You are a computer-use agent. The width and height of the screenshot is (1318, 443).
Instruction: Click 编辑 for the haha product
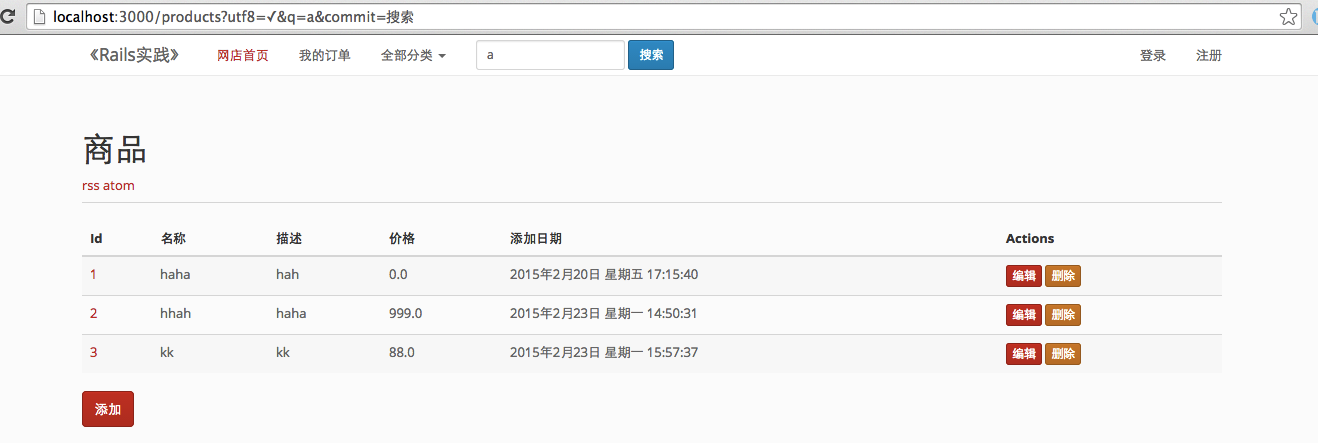point(1023,276)
